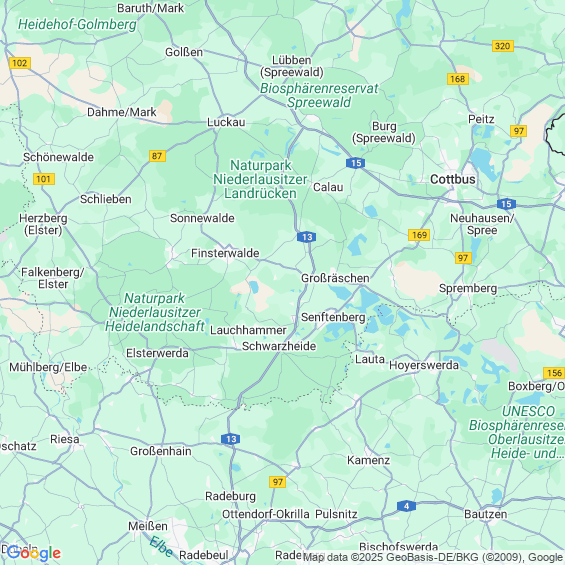The height and width of the screenshot is (565, 565).
Task: Select the Bautzen city label
Action: coord(485,514)
